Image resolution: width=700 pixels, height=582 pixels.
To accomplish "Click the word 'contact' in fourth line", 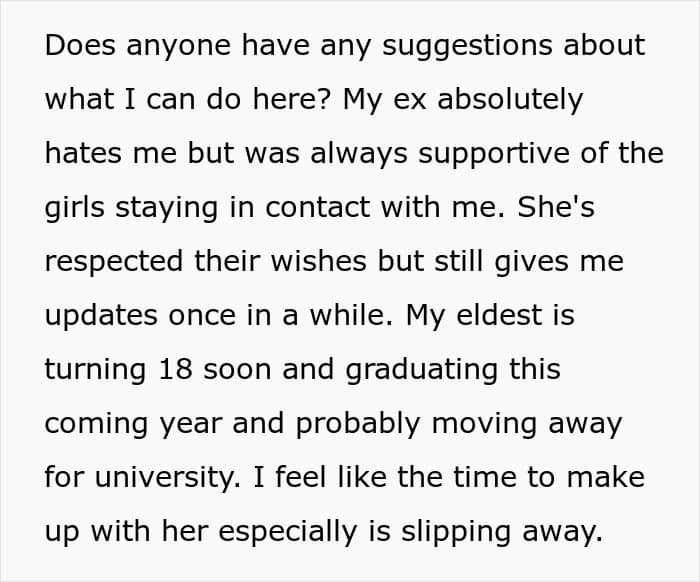I will (317, 207).
